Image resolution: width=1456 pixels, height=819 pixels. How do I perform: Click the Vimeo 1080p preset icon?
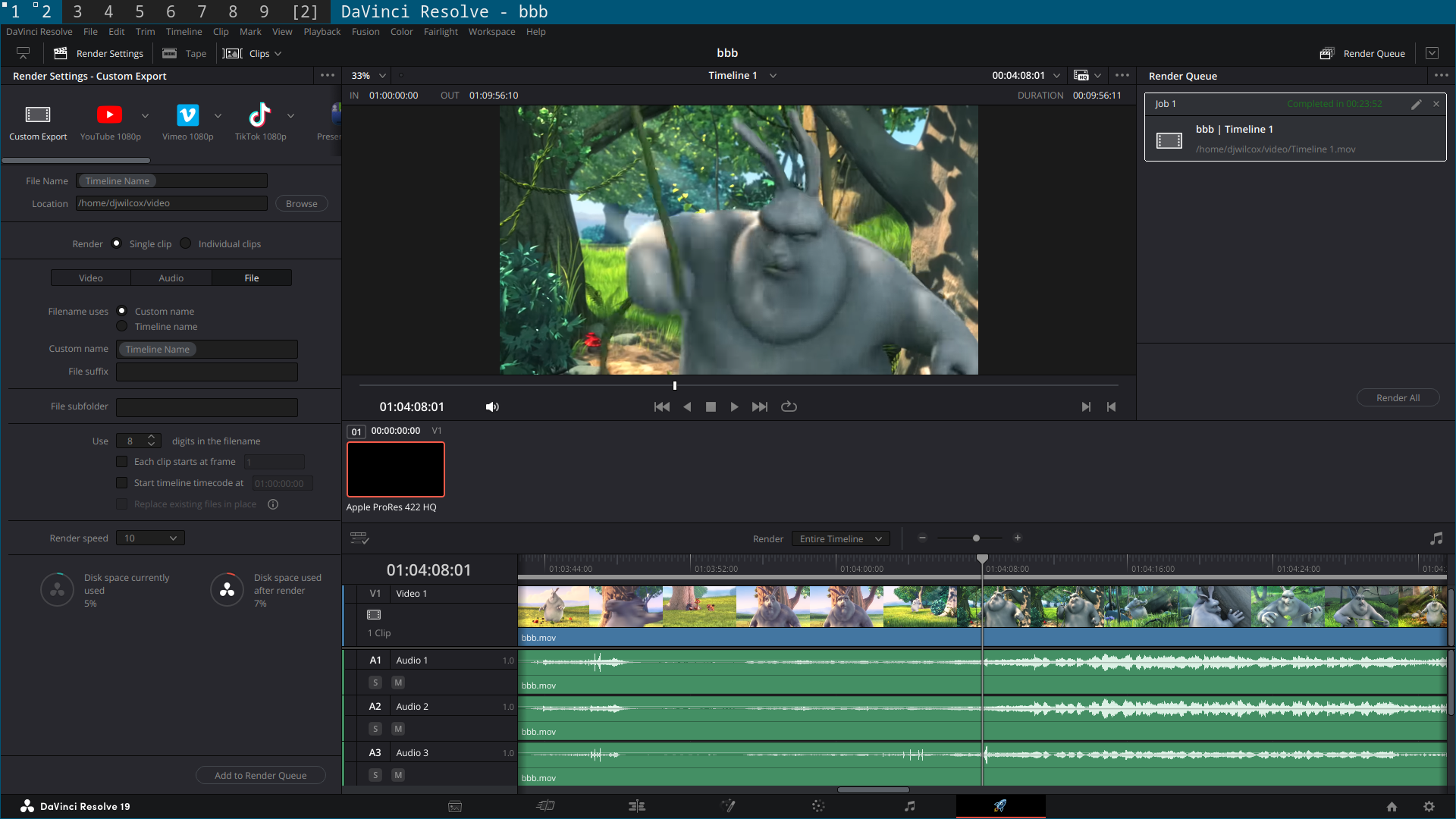187,115
